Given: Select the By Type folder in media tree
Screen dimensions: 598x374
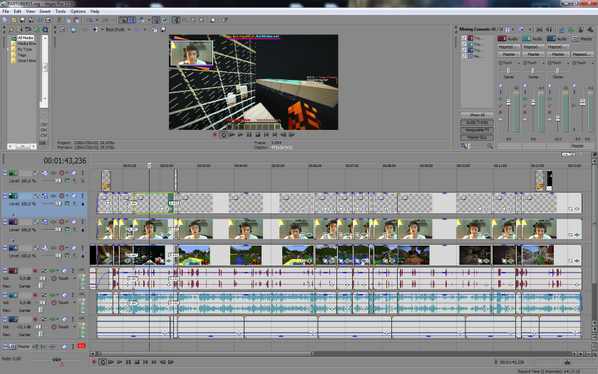Looking at the screenshot, I should tap(24, 49).
